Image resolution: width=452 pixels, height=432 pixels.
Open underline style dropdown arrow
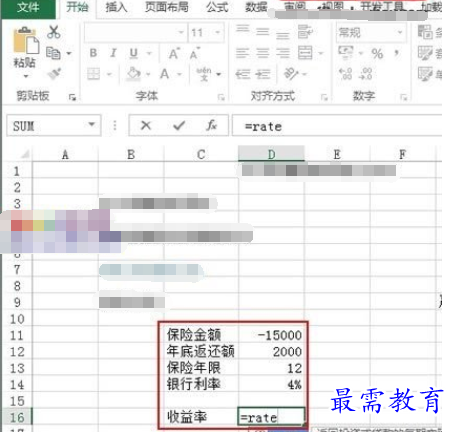149,53
